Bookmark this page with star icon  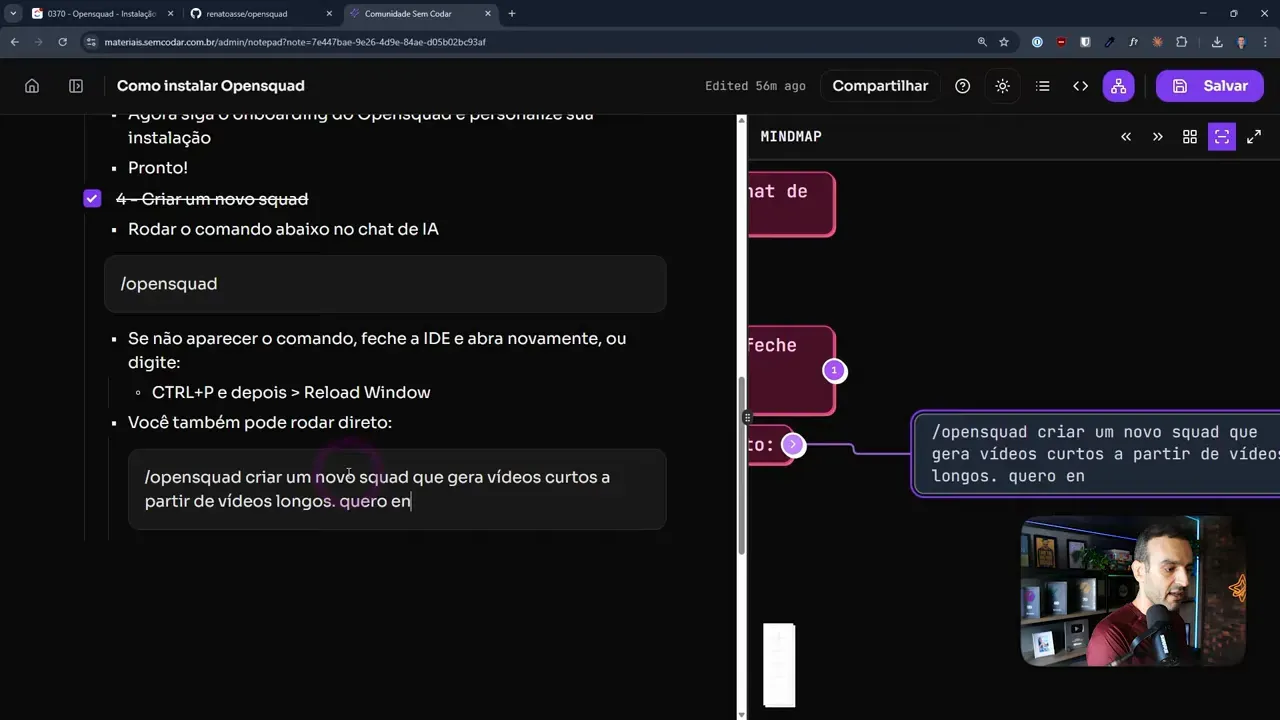1004,42
